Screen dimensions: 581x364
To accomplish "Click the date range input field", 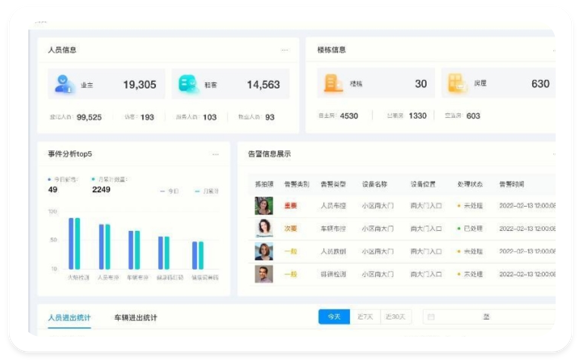I will click(489, 317).
